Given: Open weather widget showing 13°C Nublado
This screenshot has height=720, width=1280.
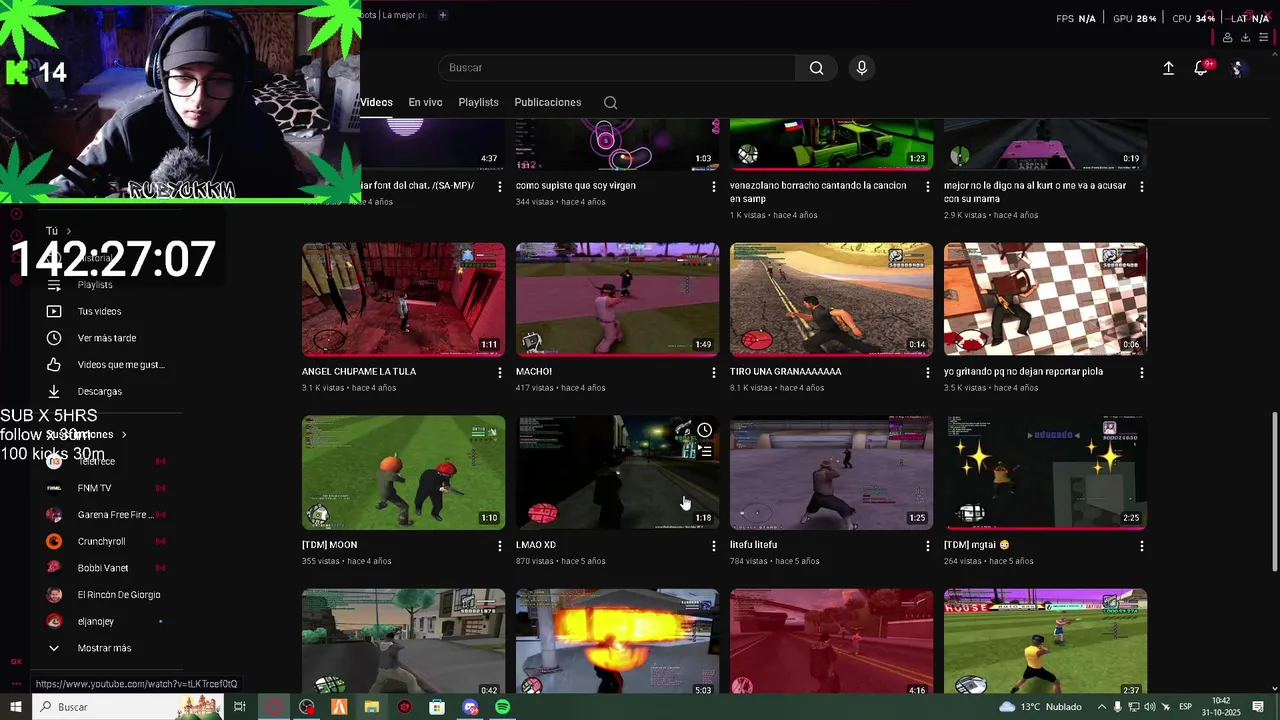Looking at the screenshot, I should pos(1040,707).
